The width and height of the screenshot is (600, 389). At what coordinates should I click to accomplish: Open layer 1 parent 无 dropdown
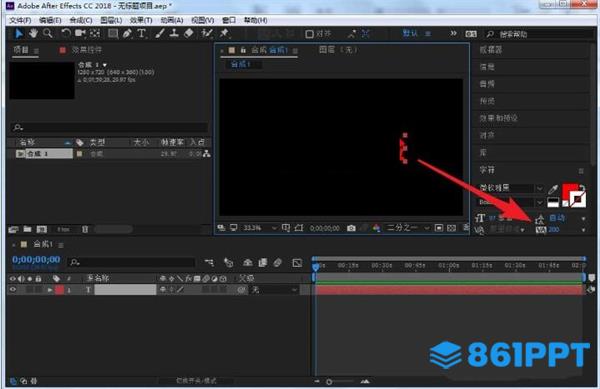click(x=274, y=290)
